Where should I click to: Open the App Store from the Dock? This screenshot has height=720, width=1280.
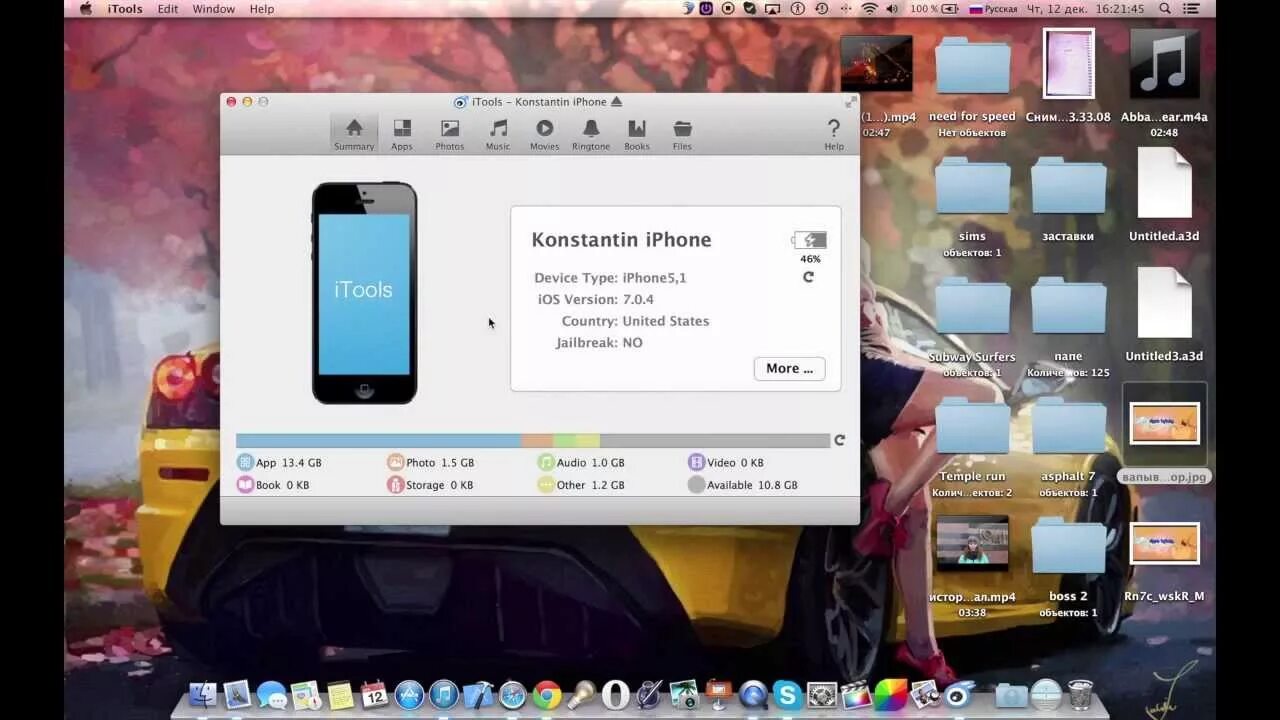pos(409,694)
